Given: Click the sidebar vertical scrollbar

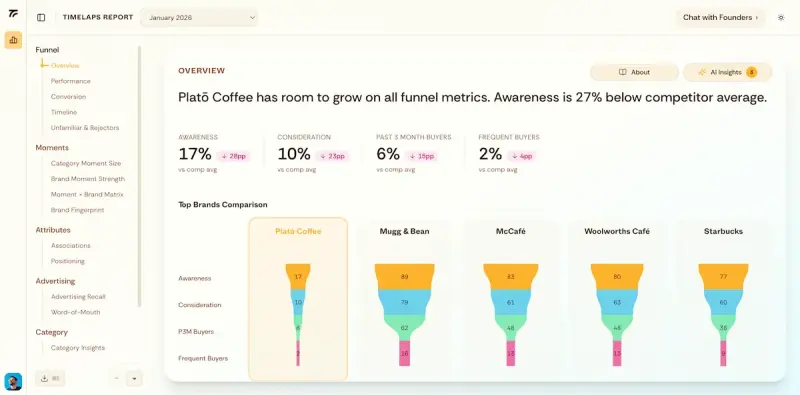Looking at the screenshot, I should tap(139, 176).
